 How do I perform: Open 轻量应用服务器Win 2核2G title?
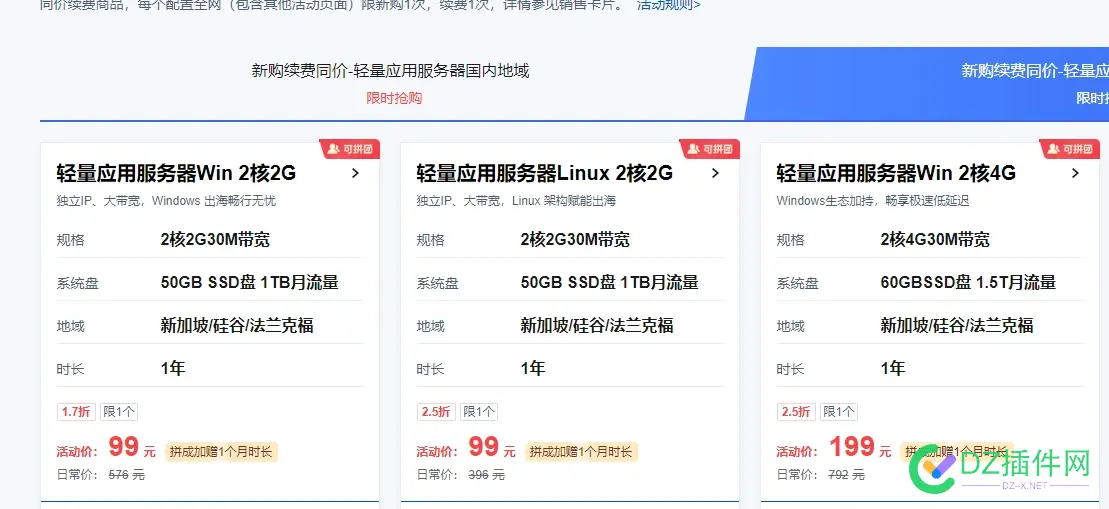coord(176,173)
